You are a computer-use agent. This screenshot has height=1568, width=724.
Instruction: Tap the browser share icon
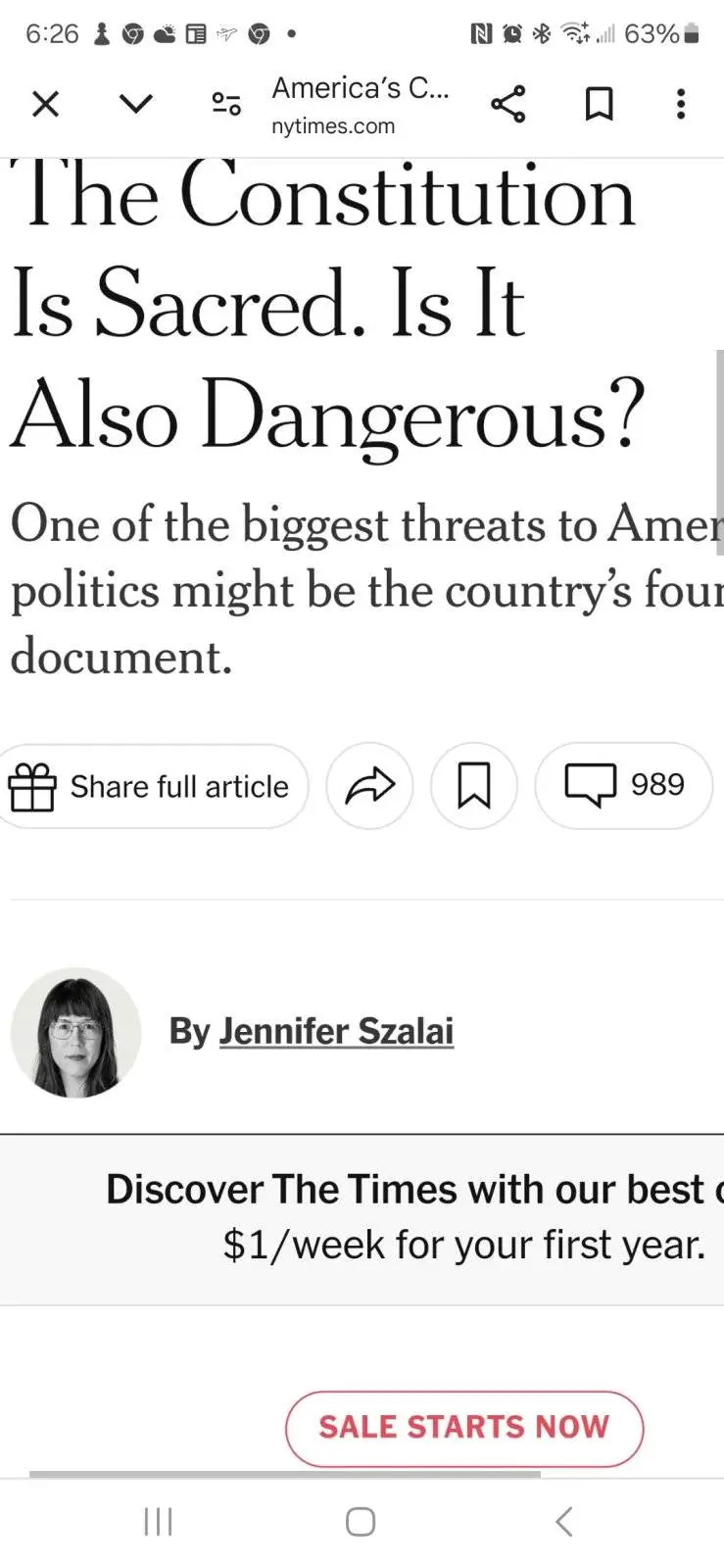(x=507, y=104)
